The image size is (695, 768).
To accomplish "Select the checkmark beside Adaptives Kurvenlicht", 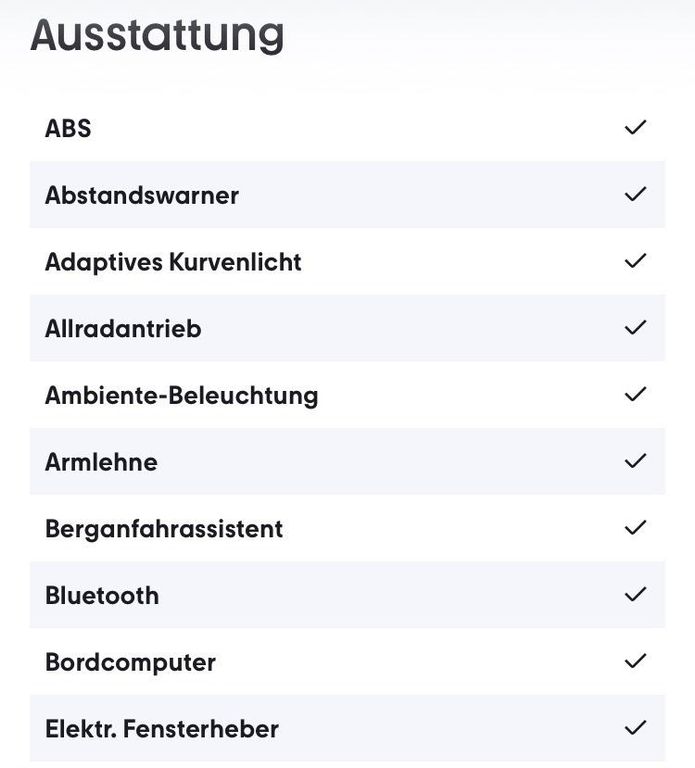I will pos(635,261).
